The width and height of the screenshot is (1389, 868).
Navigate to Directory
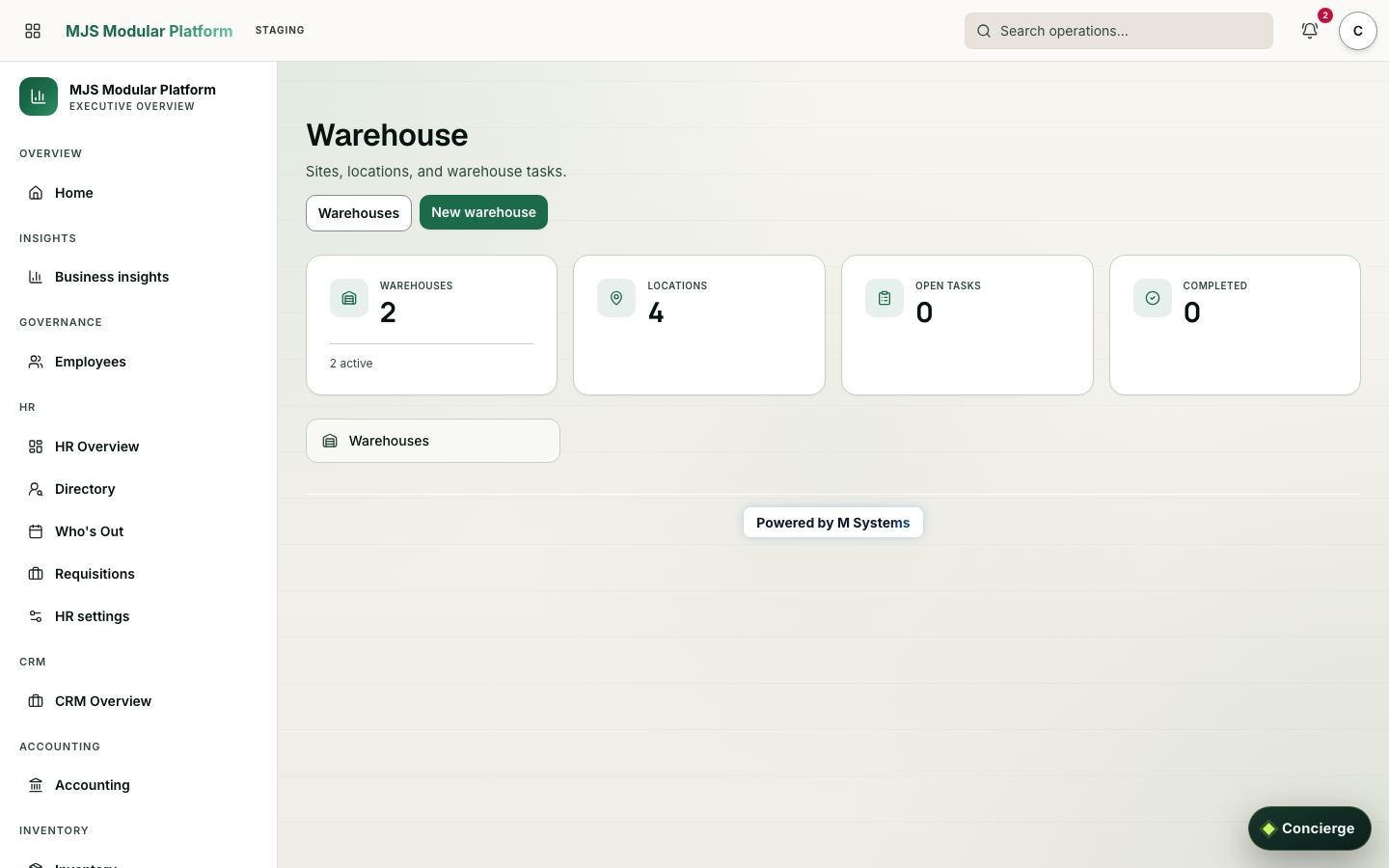[x=138, y=489]
